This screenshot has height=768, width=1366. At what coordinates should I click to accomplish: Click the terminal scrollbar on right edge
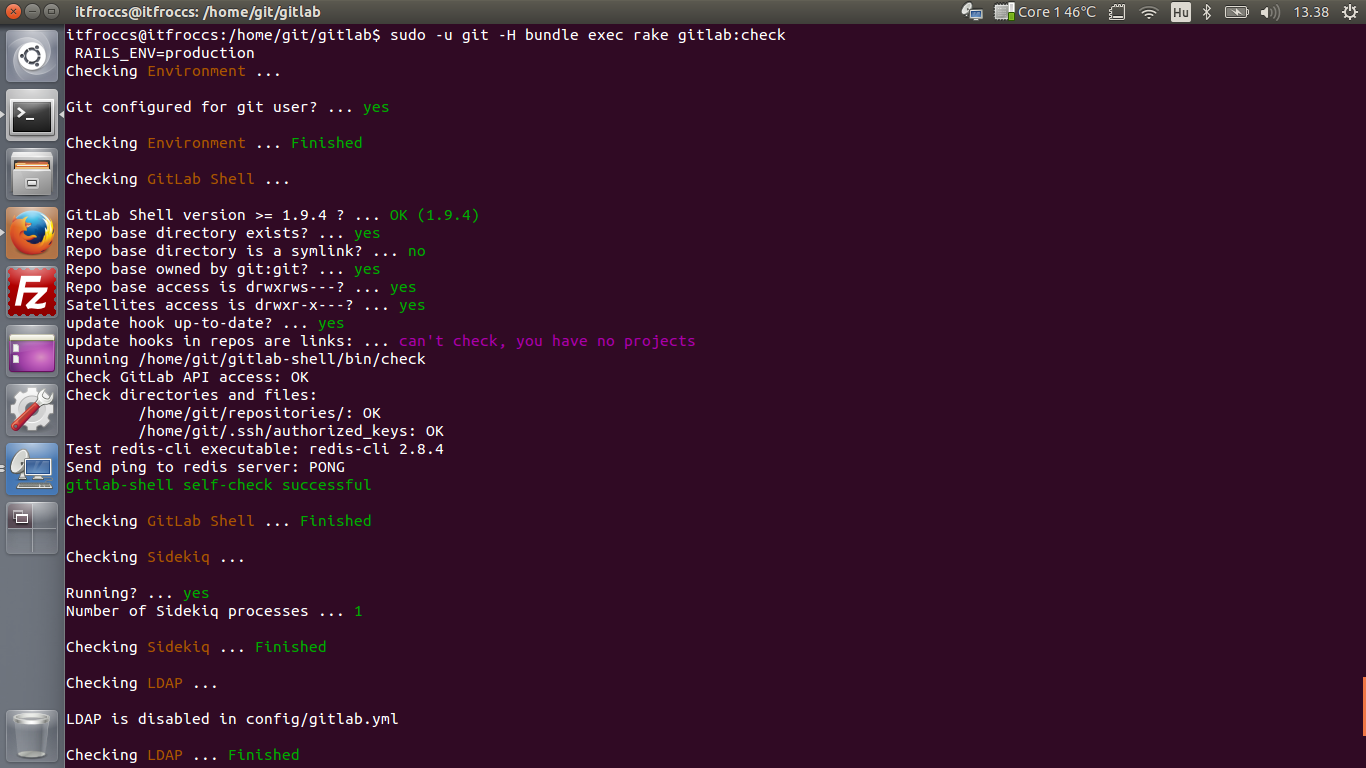[1363, 705]
